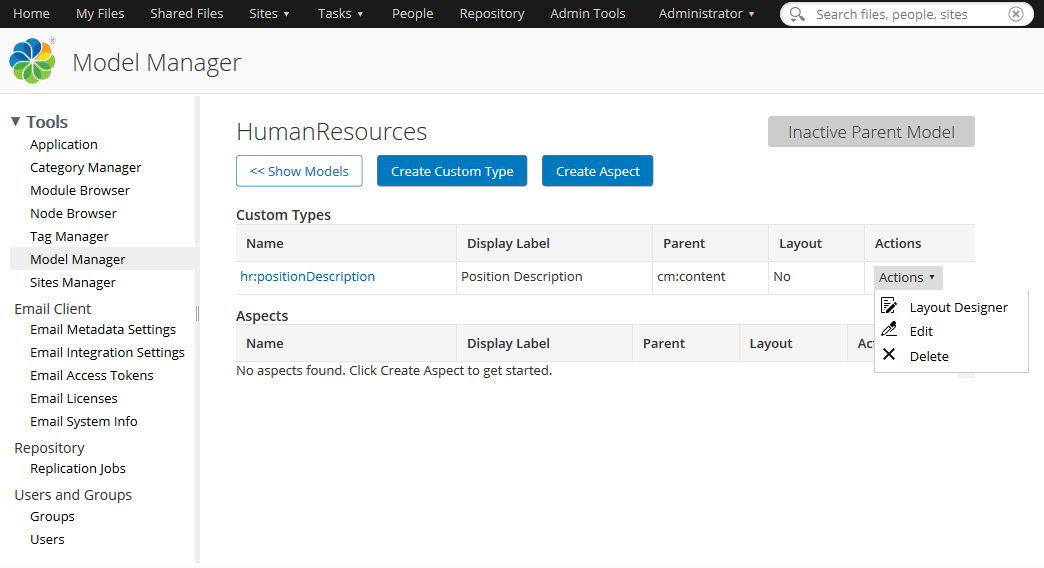Open Groups in sidebar
This screenshot has width=1044, height=568.
52,516
